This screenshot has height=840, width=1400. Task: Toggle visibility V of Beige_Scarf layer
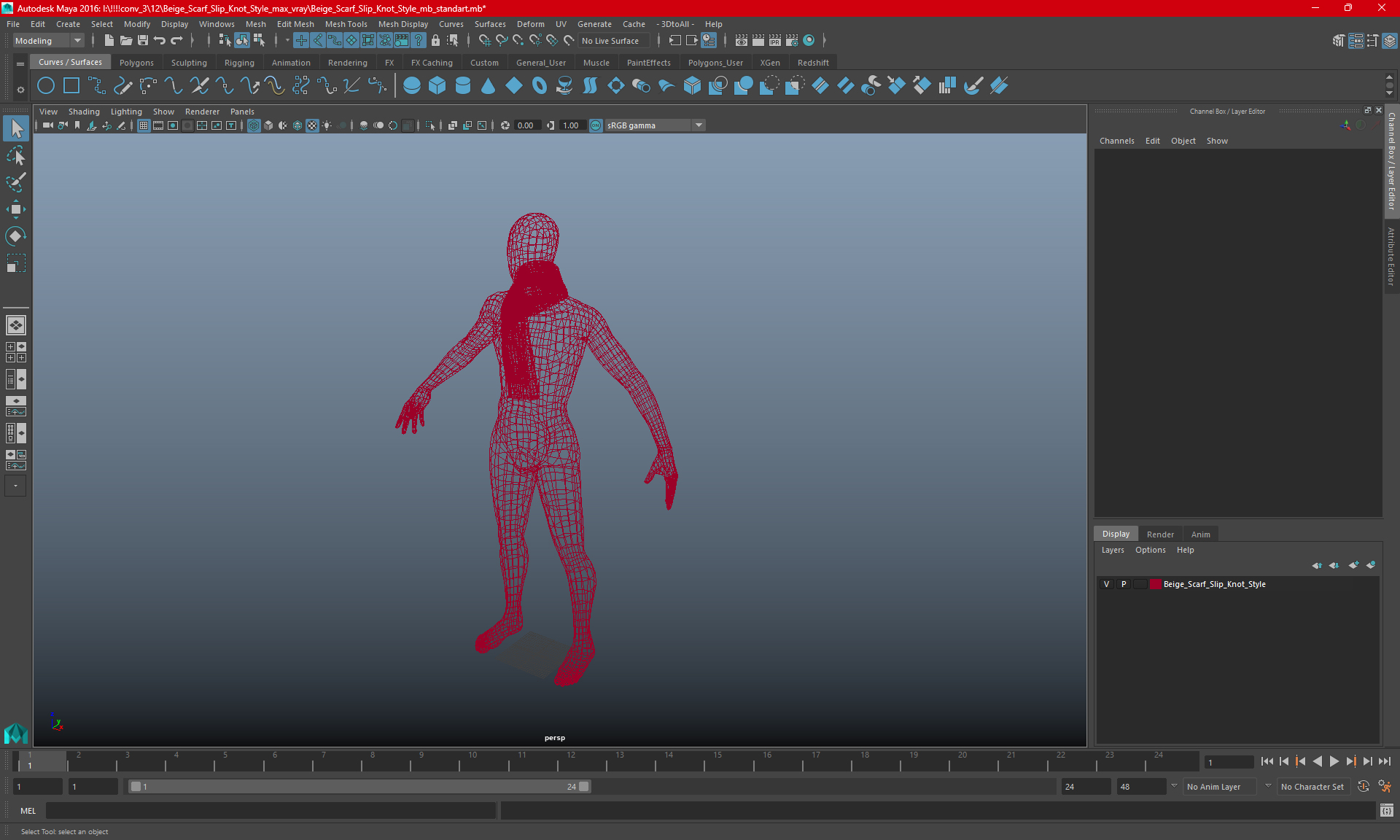click(1106, 584)
